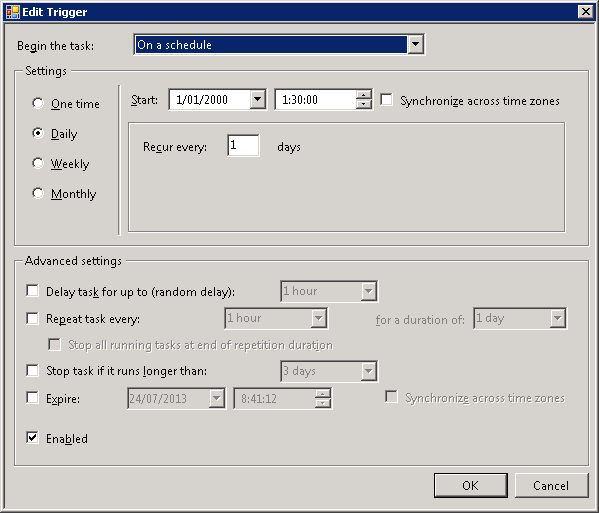Enable Delay task for up to checkbox
Viewport: 599px width, 513px height.
[x=32, y=291]
